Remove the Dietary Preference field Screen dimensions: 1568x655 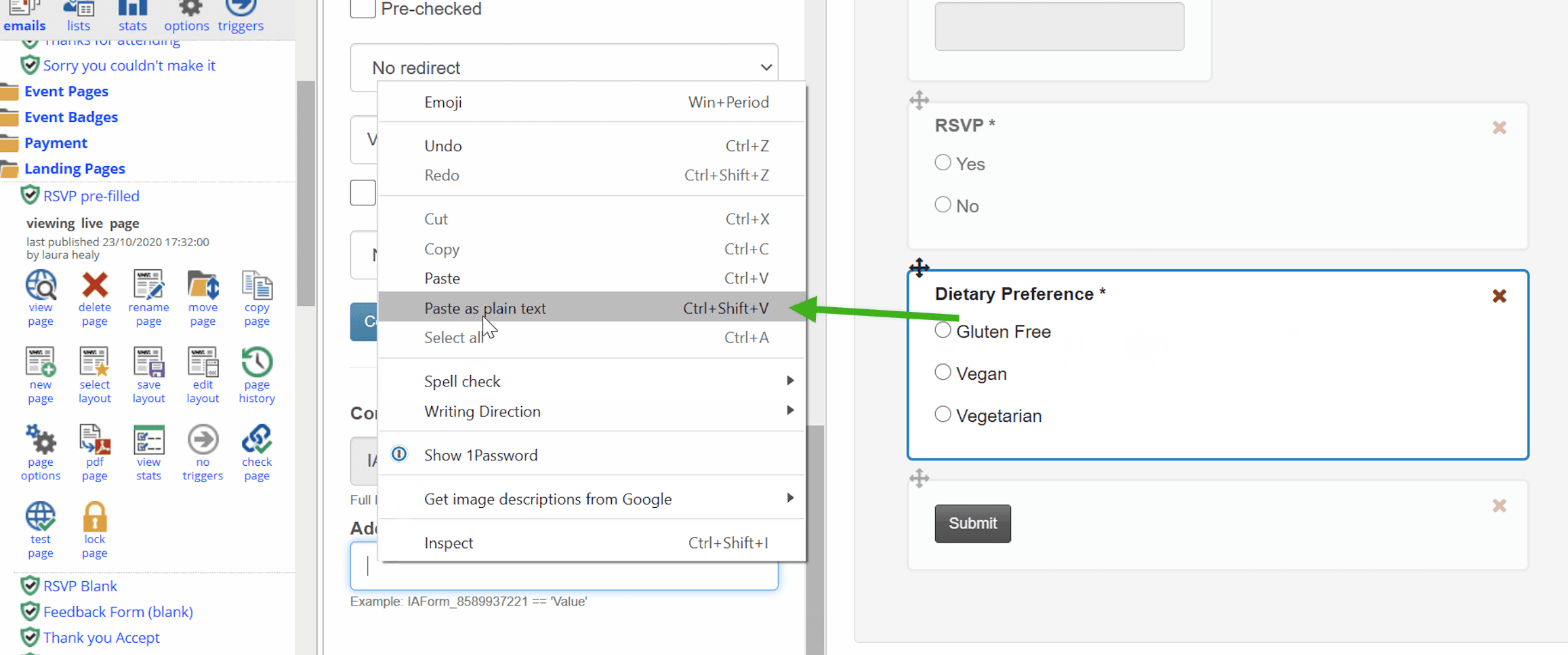[1499, 296]
